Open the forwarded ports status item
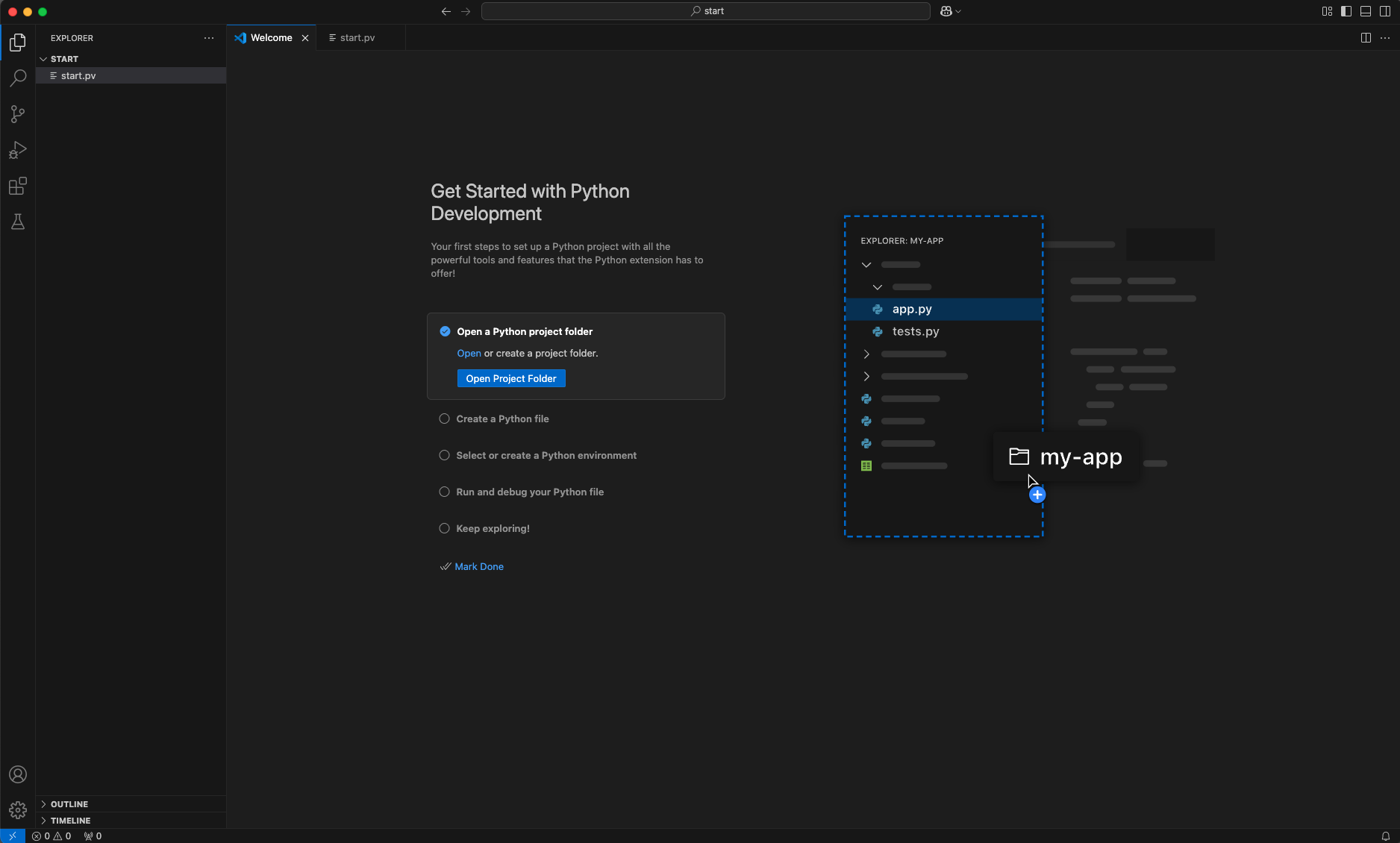Image resolution: width=1400 pixels, height=843 pixels. point(93,836)
